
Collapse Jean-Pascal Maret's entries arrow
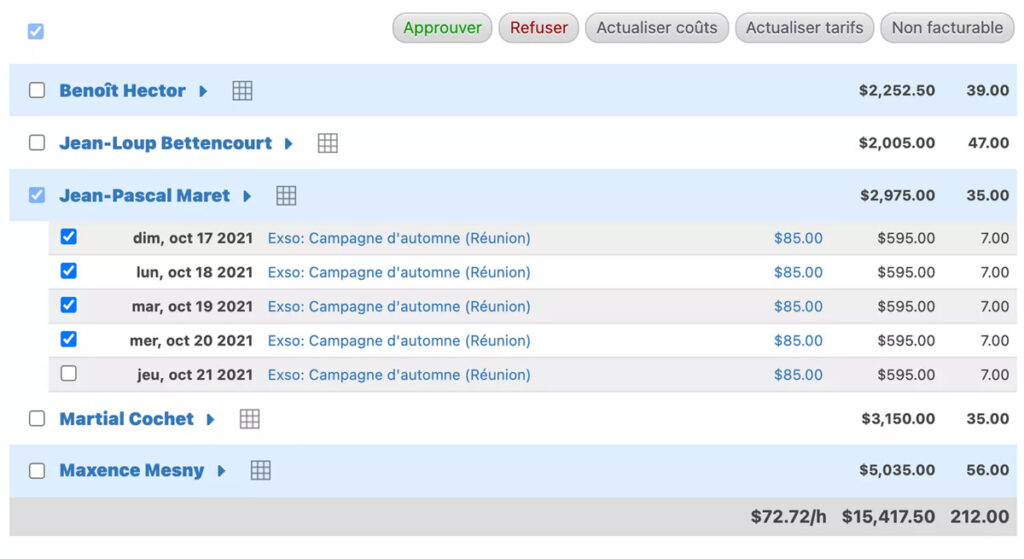click(247, 196)
